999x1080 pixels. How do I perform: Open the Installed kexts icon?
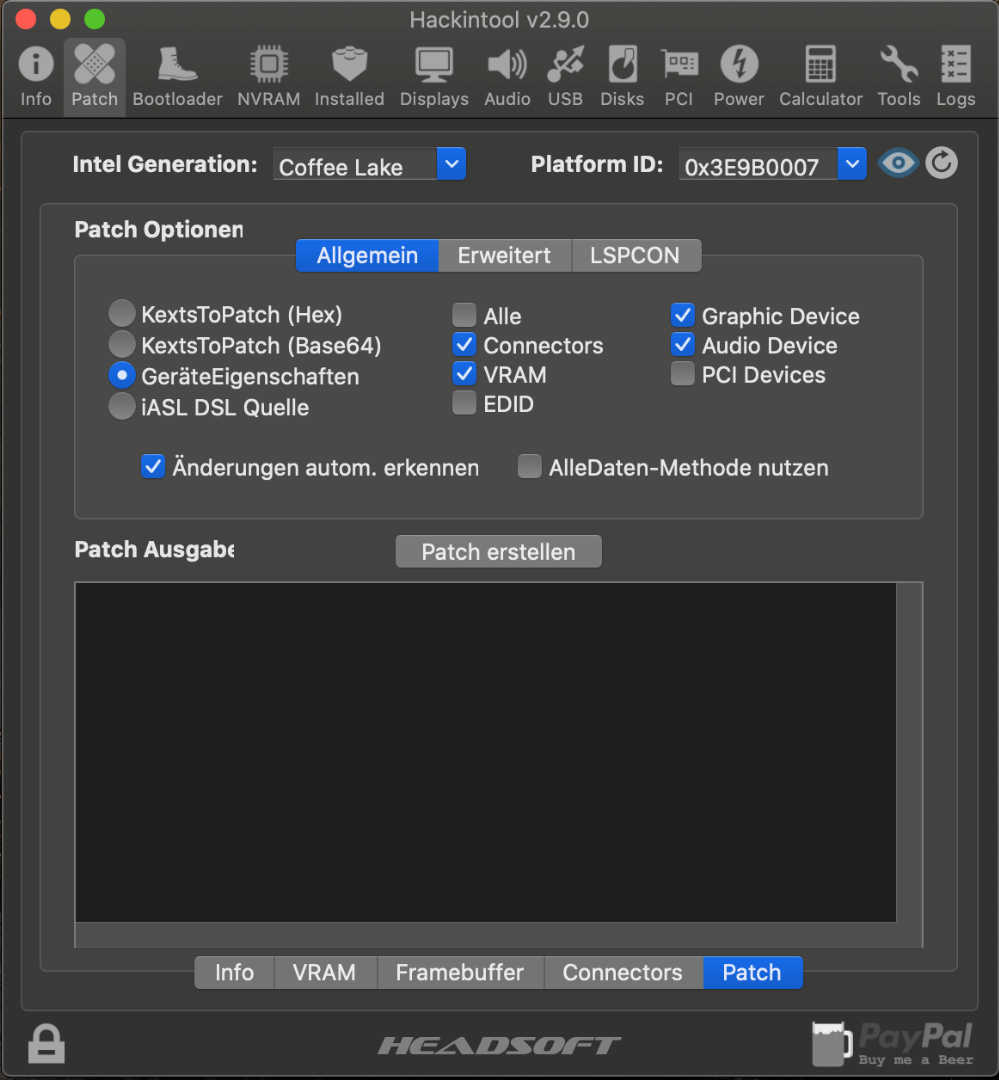[349, 76]
